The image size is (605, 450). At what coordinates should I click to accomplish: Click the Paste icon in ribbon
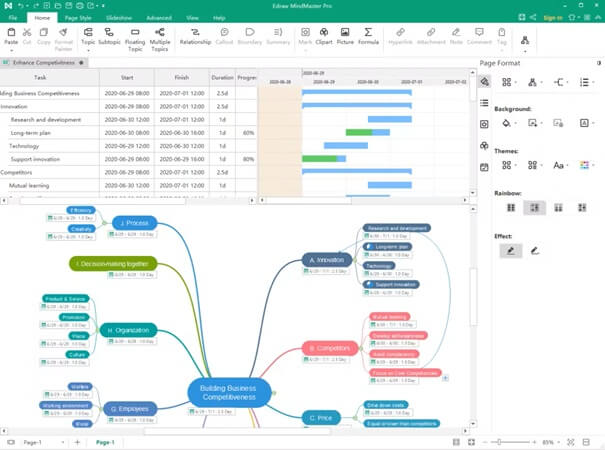[x=11, y=32]
